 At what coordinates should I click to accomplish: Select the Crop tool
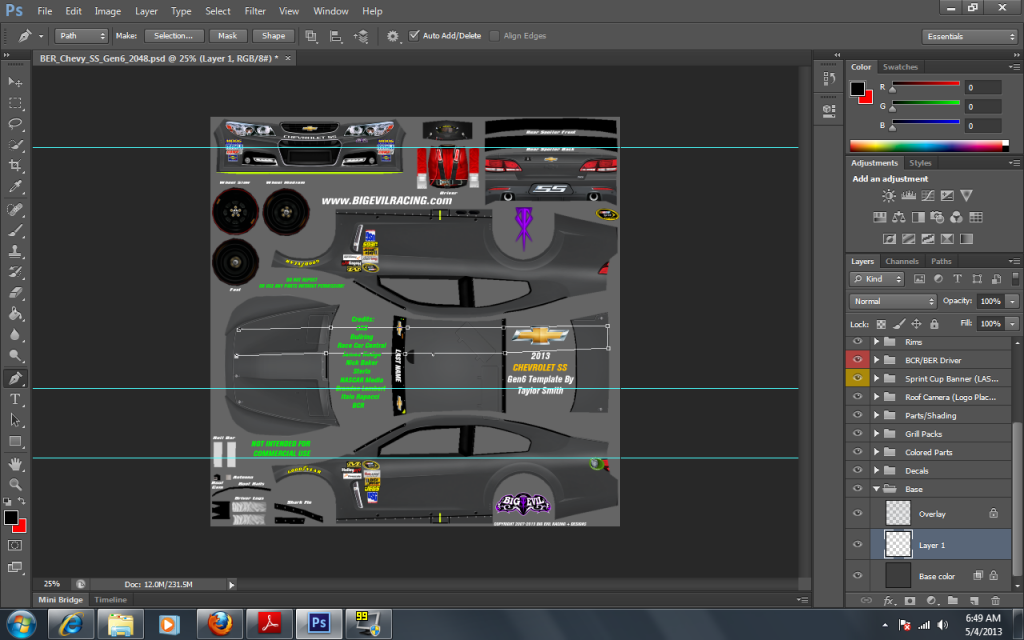[15, 165]
